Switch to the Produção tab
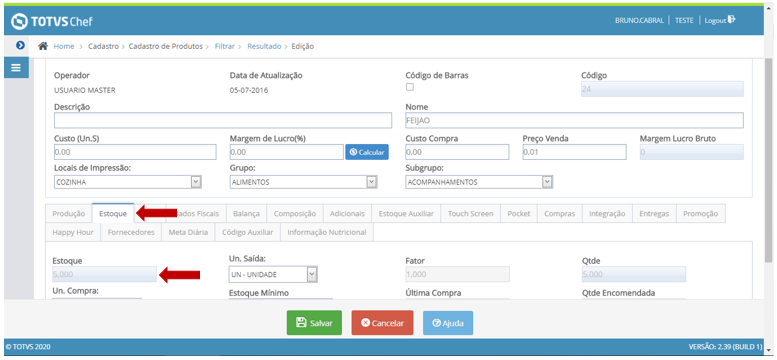Viewport: 777px width, 360px height. tap(69, 214)
